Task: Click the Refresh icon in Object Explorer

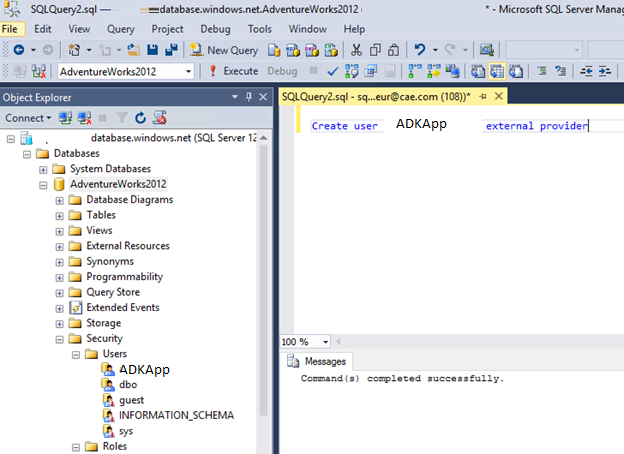Action: (140, 118)
